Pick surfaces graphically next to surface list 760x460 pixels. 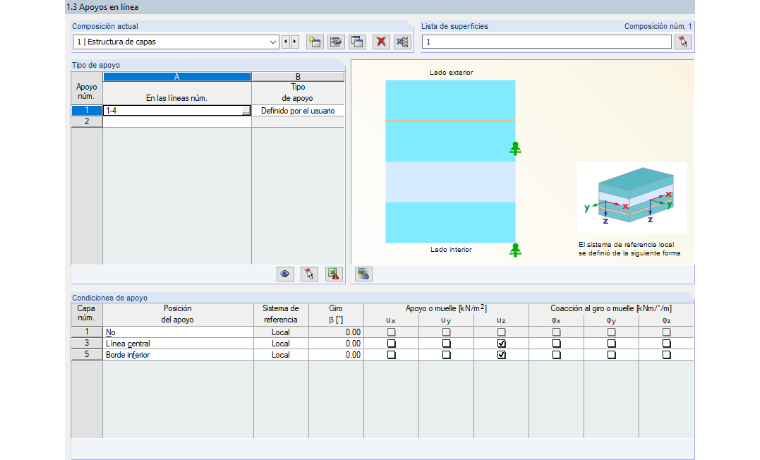[683, 42]
